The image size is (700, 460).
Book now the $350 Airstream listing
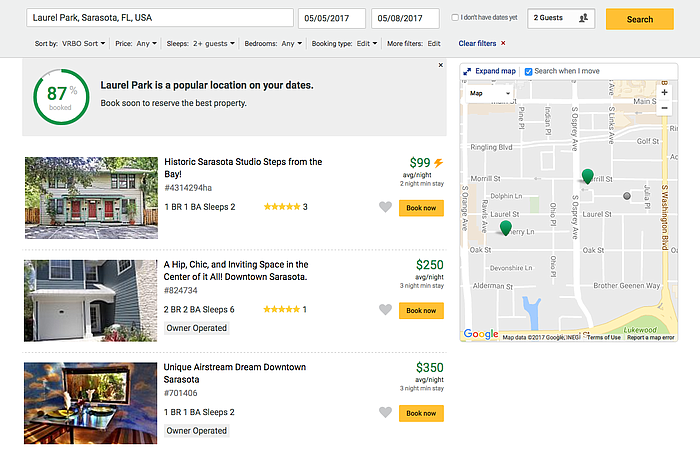421,413
